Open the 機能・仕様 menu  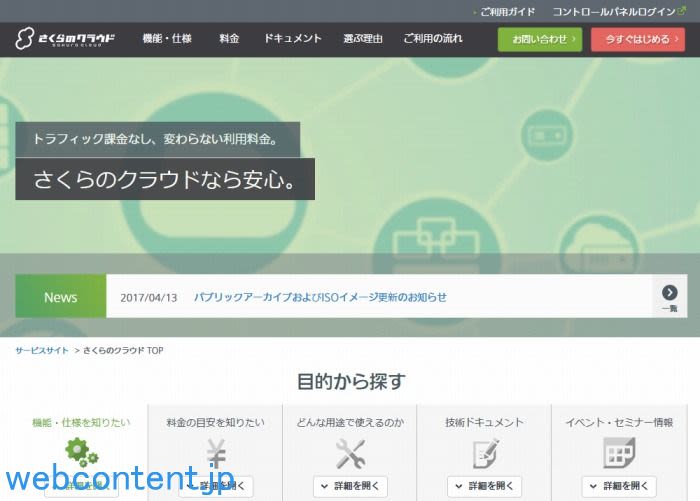tap(166, 39)
